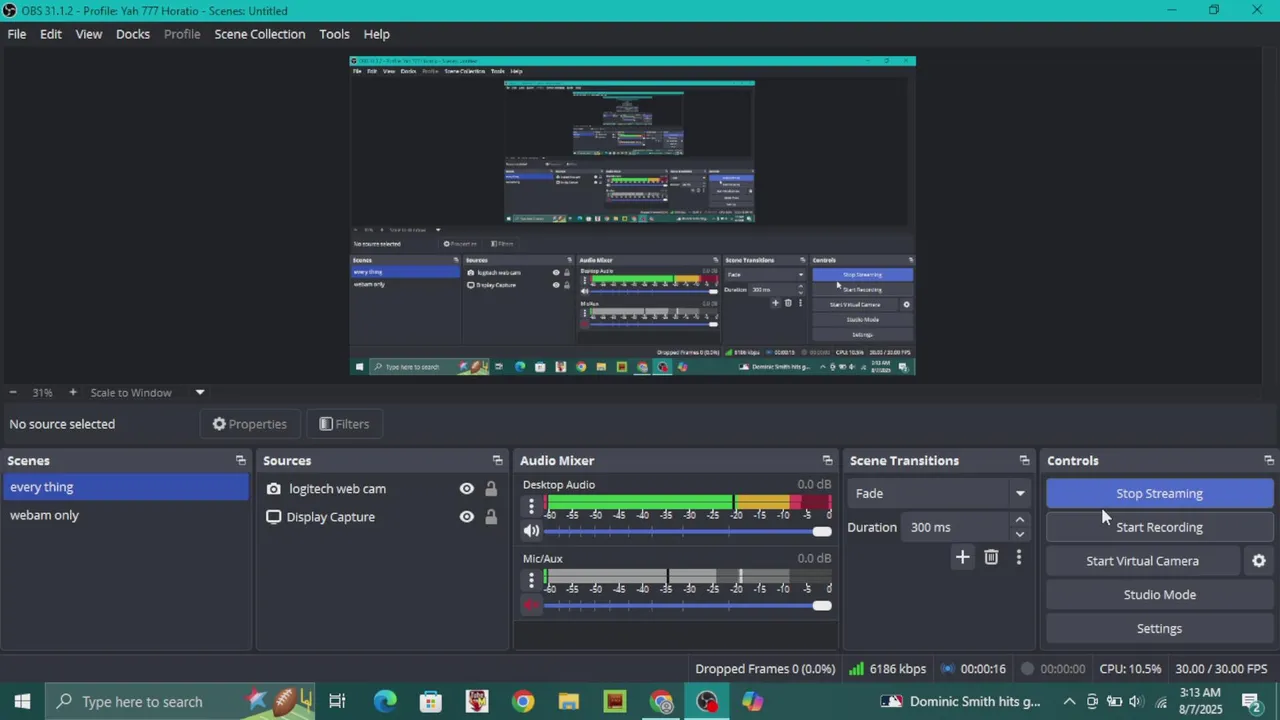Click the logitech web cam camera icon
The width and height of the screenshot is (1280, 720).
pyautogui.click(x=273, y=489)
